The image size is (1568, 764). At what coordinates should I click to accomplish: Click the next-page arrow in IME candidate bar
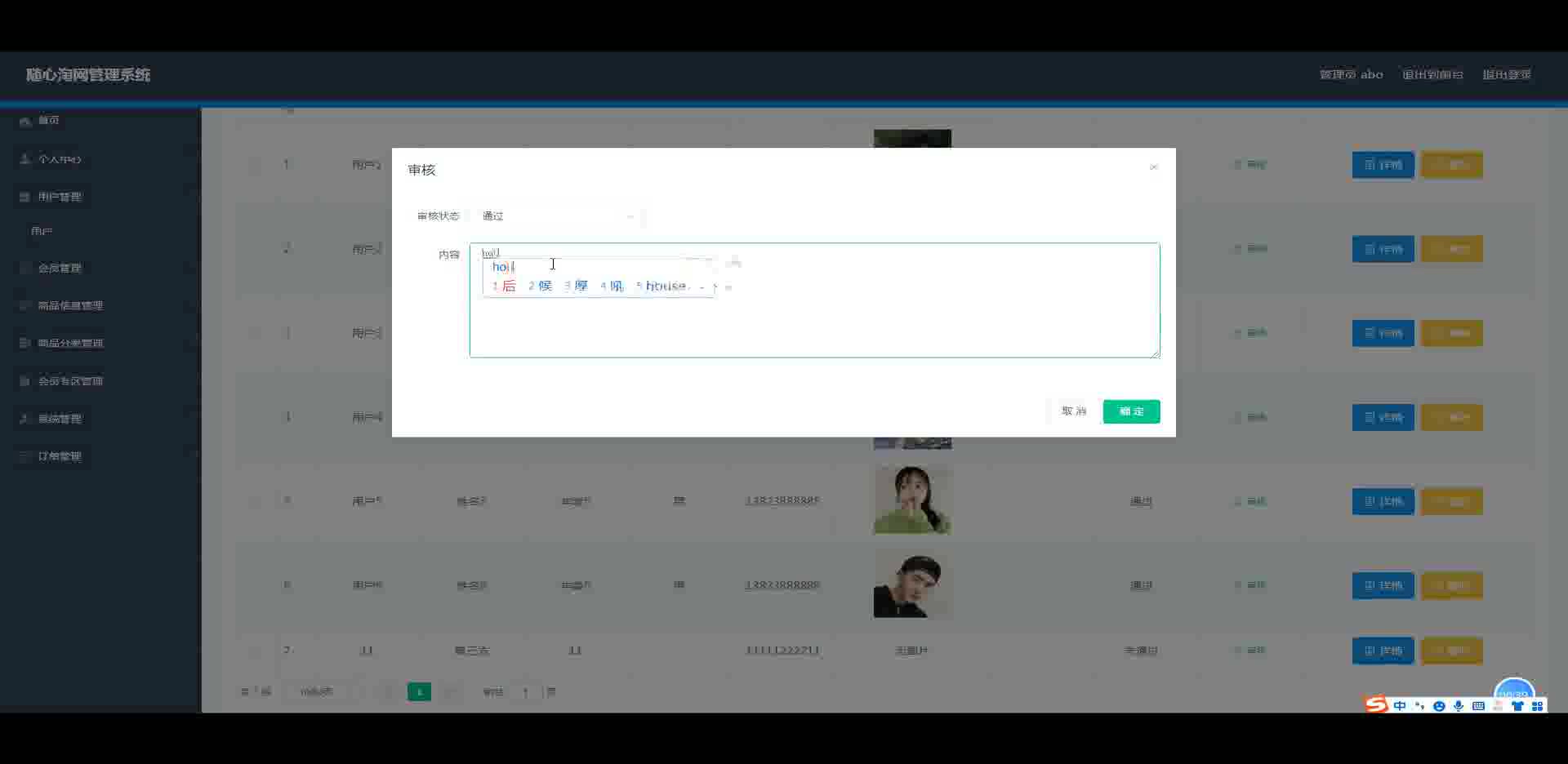click(x=715, y=286)
